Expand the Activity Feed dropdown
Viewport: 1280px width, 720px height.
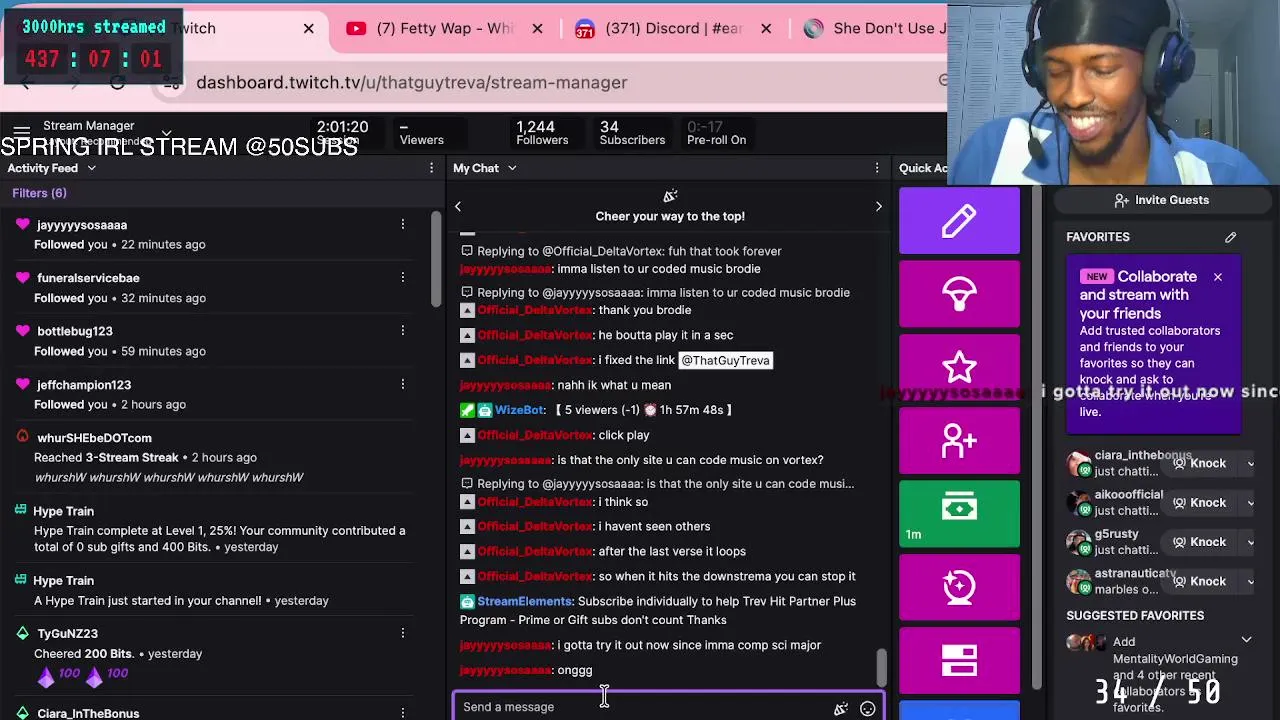tap(91, 168)
